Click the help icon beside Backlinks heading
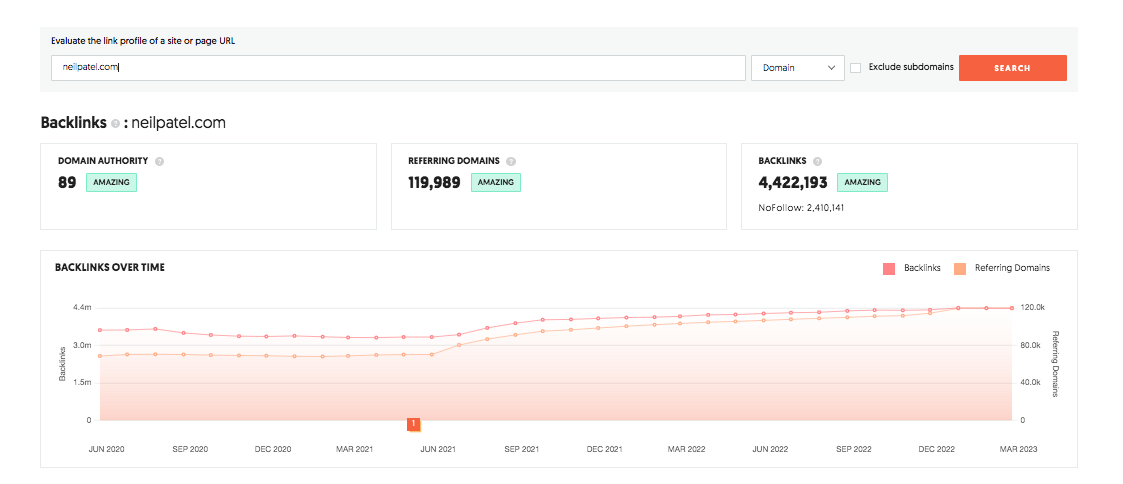1123x484 pixels. [115, 124]
